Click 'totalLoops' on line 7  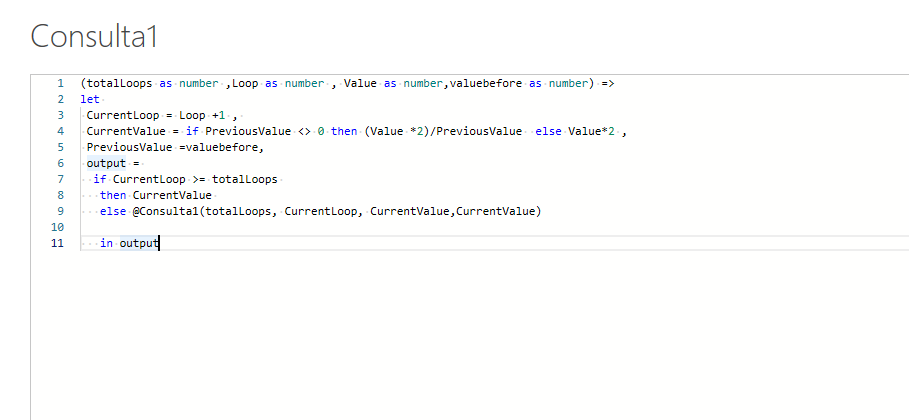(245, 179)
